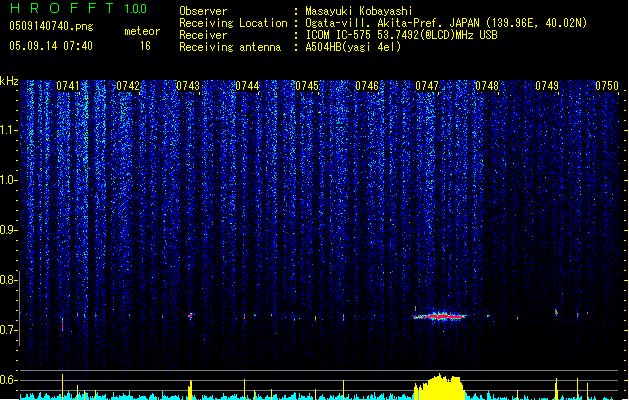Click the meteor count value 16
This screenshot has width=629, height=400.
tap(145, 46)
